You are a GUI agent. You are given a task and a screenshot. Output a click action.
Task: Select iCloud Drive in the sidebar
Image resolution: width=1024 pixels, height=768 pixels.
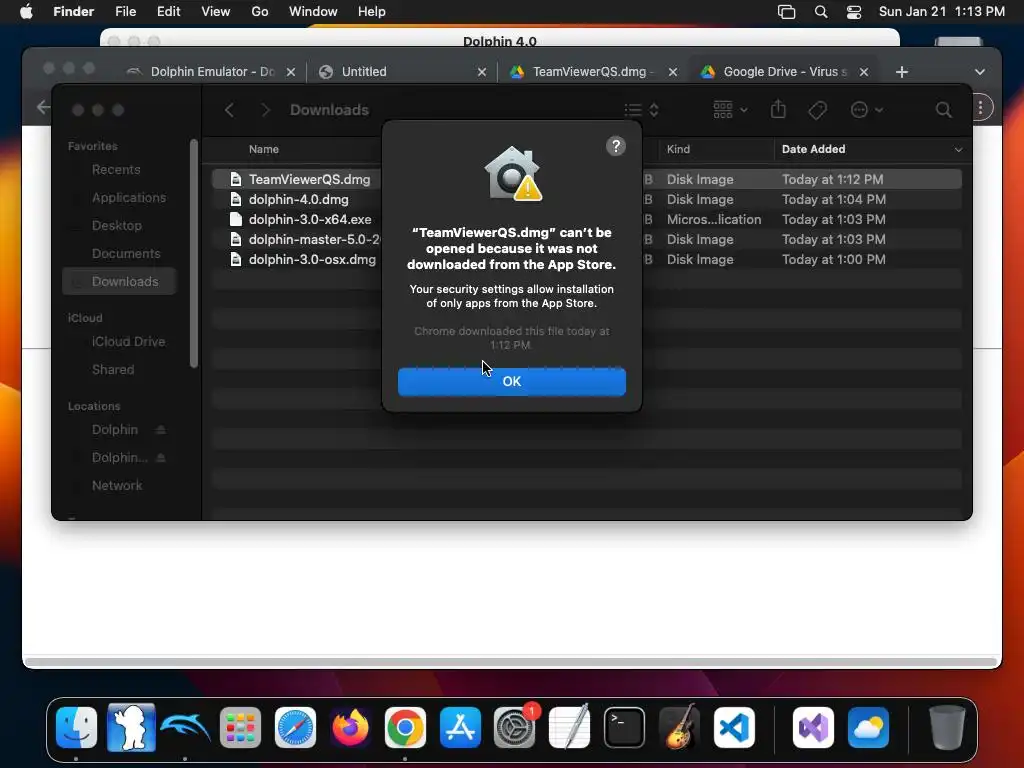click(128, 342)
